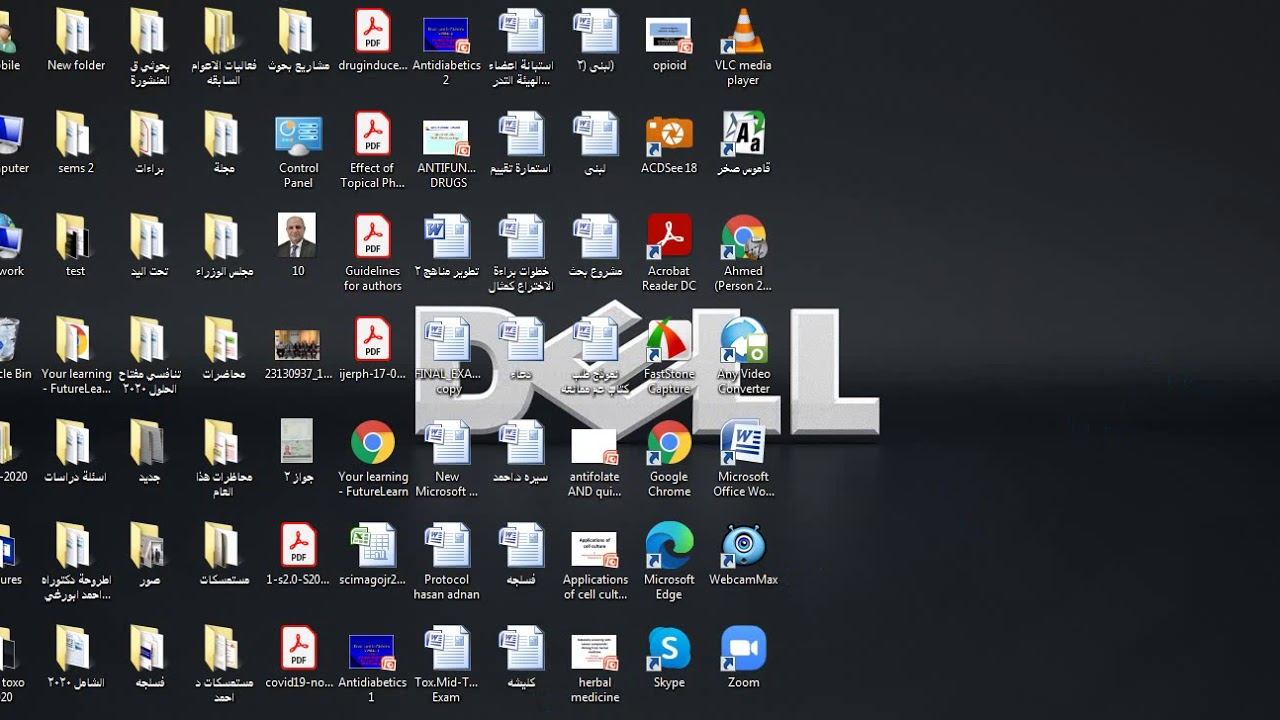Click the مشروع بحث Word document
Viewport: 1280px width, 720px height.
pos(595,246)
